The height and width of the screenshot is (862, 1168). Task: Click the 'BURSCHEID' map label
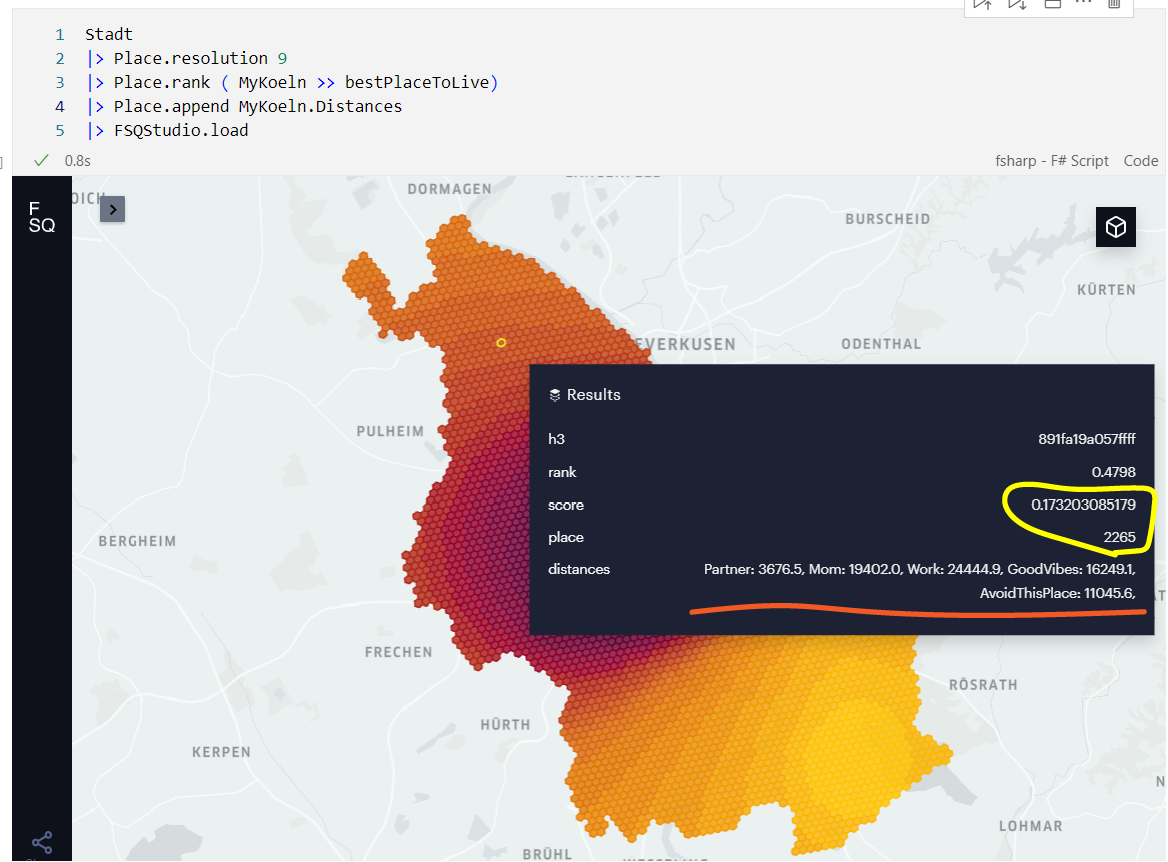[x=887, y=219]
